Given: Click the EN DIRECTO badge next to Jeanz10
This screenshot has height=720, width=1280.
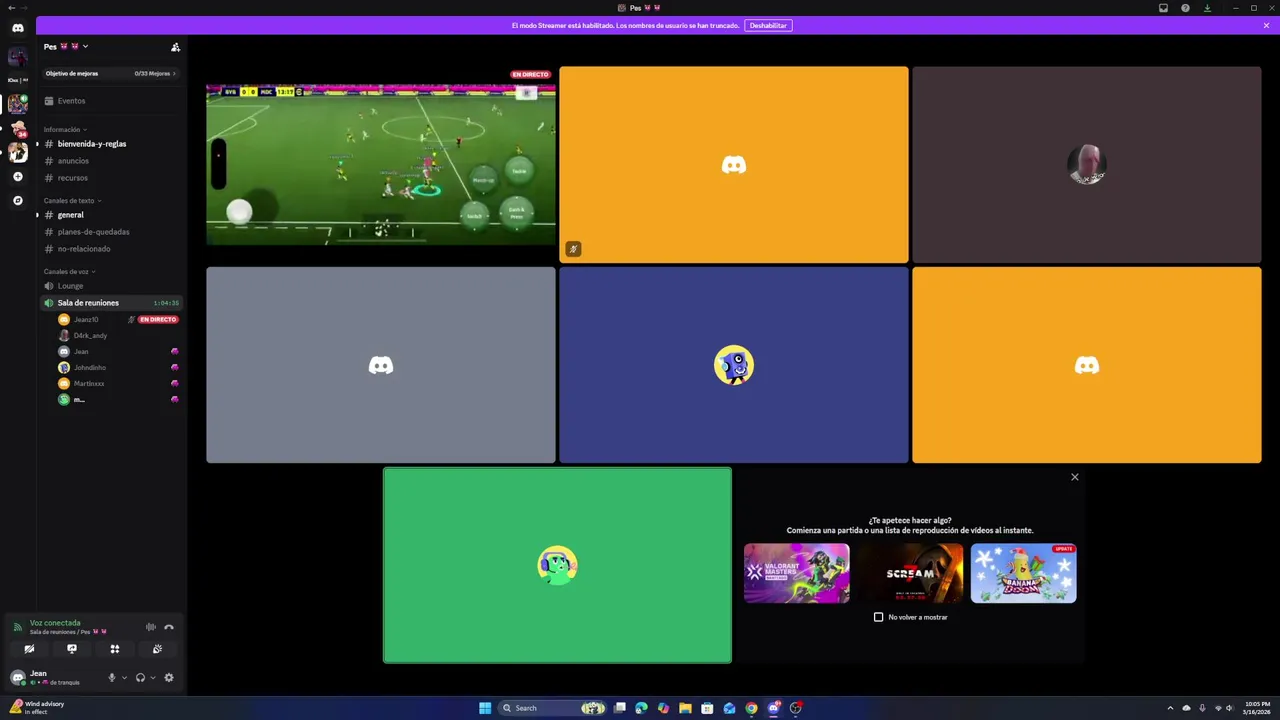Looking at the screenshot, I should [x=158, y=320].
